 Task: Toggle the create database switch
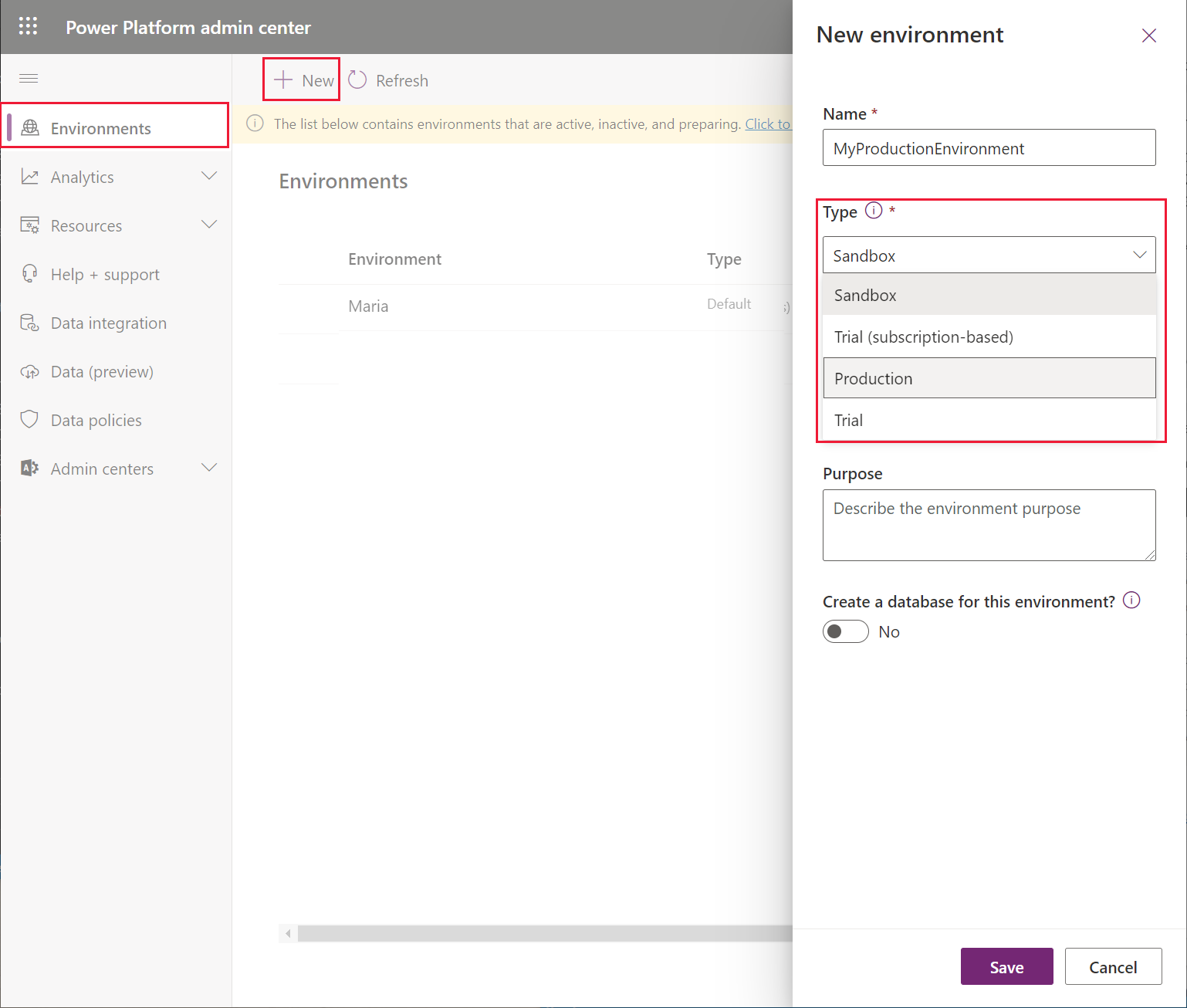pos(846,631)
